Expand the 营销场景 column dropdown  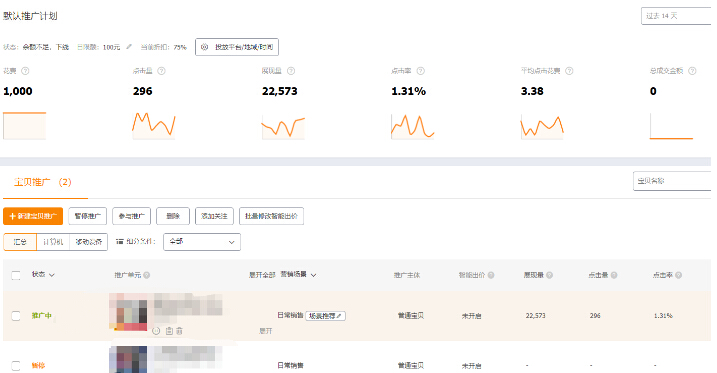313,275
